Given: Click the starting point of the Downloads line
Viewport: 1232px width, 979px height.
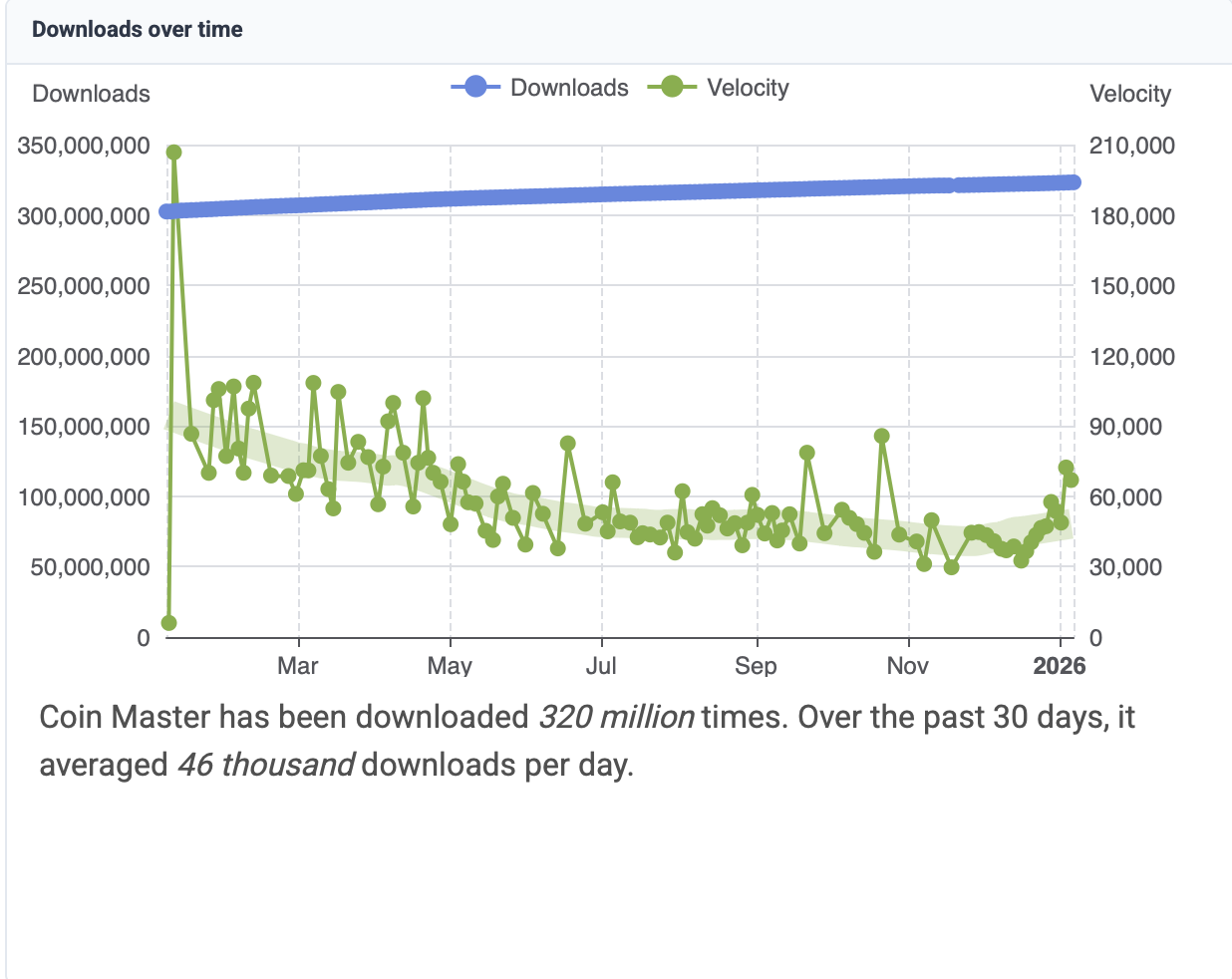Looking at the screenshot, I should tap(166, 211).
